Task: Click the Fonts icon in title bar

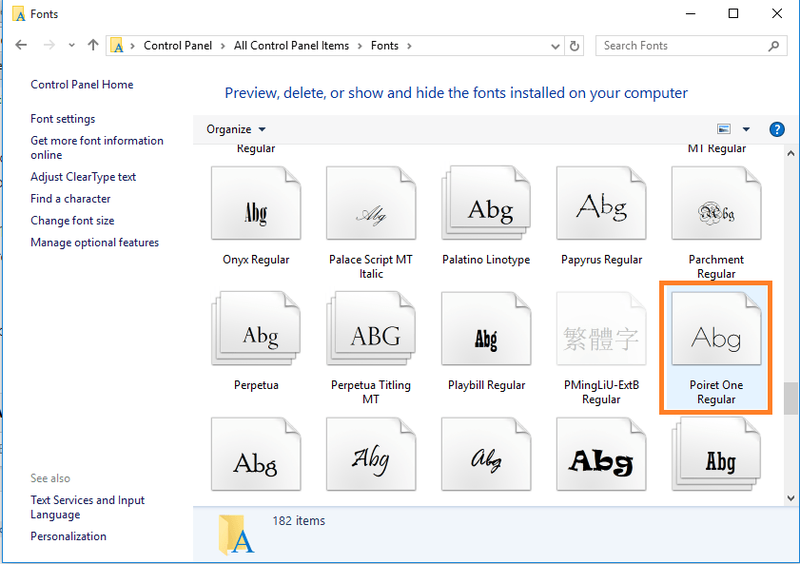Action: (x=18, y=14)
